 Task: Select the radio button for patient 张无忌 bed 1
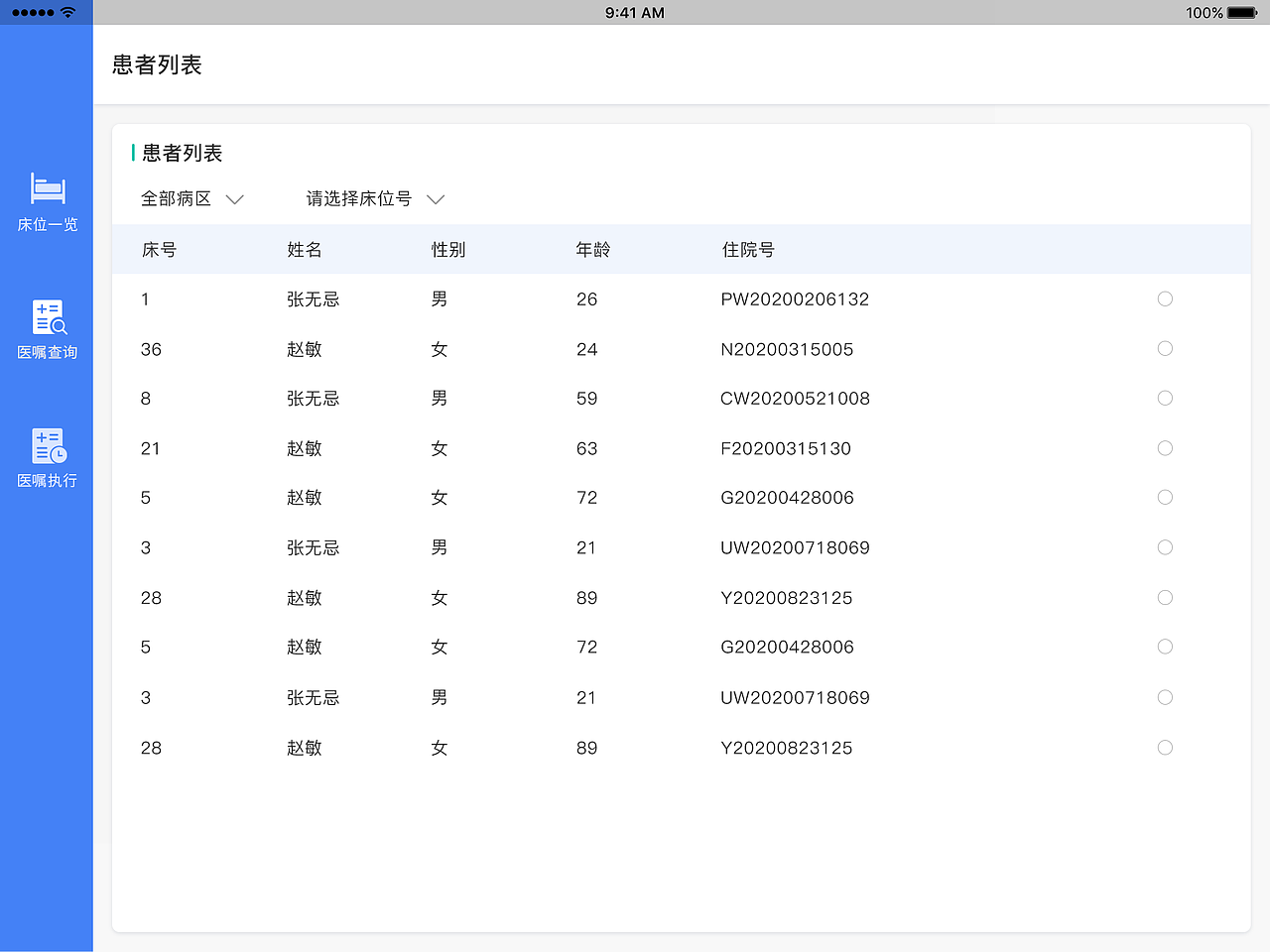[1165, 298]
